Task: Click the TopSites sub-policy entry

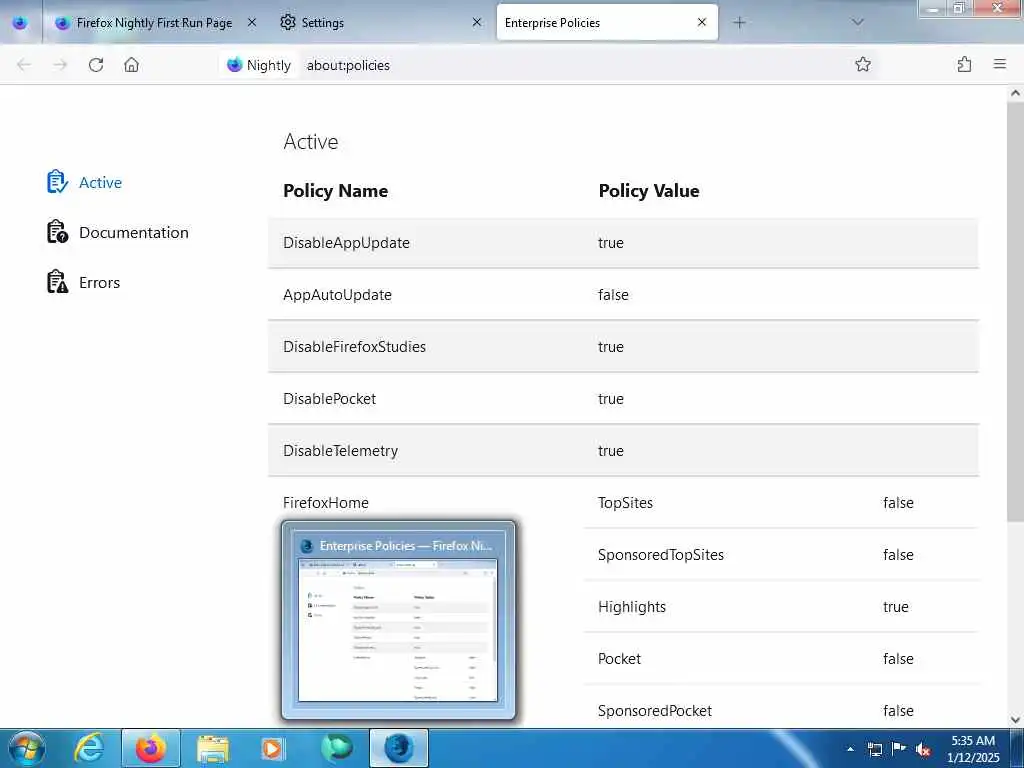Action: click(x=625, y=503)
